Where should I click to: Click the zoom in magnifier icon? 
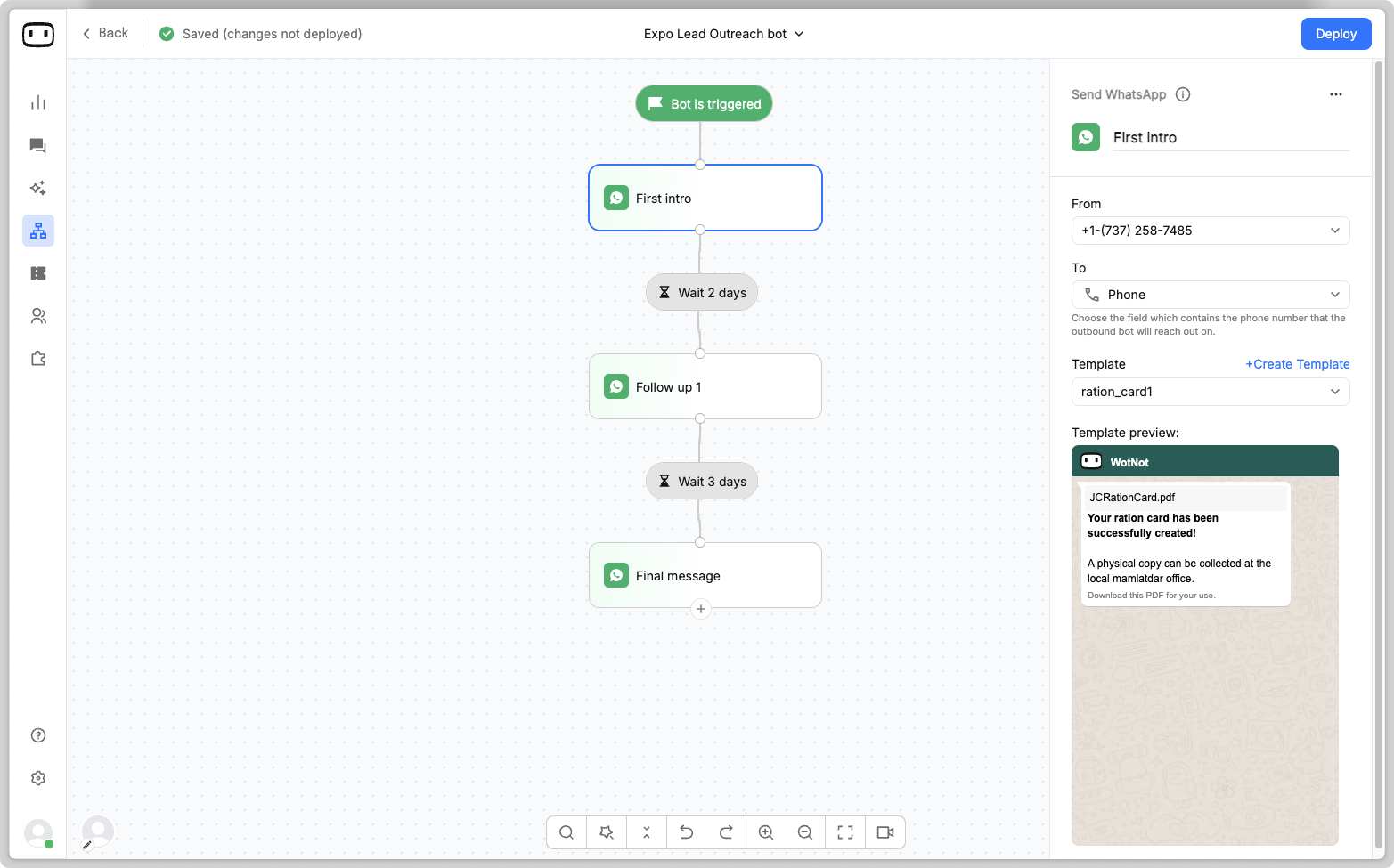(765, 832)
